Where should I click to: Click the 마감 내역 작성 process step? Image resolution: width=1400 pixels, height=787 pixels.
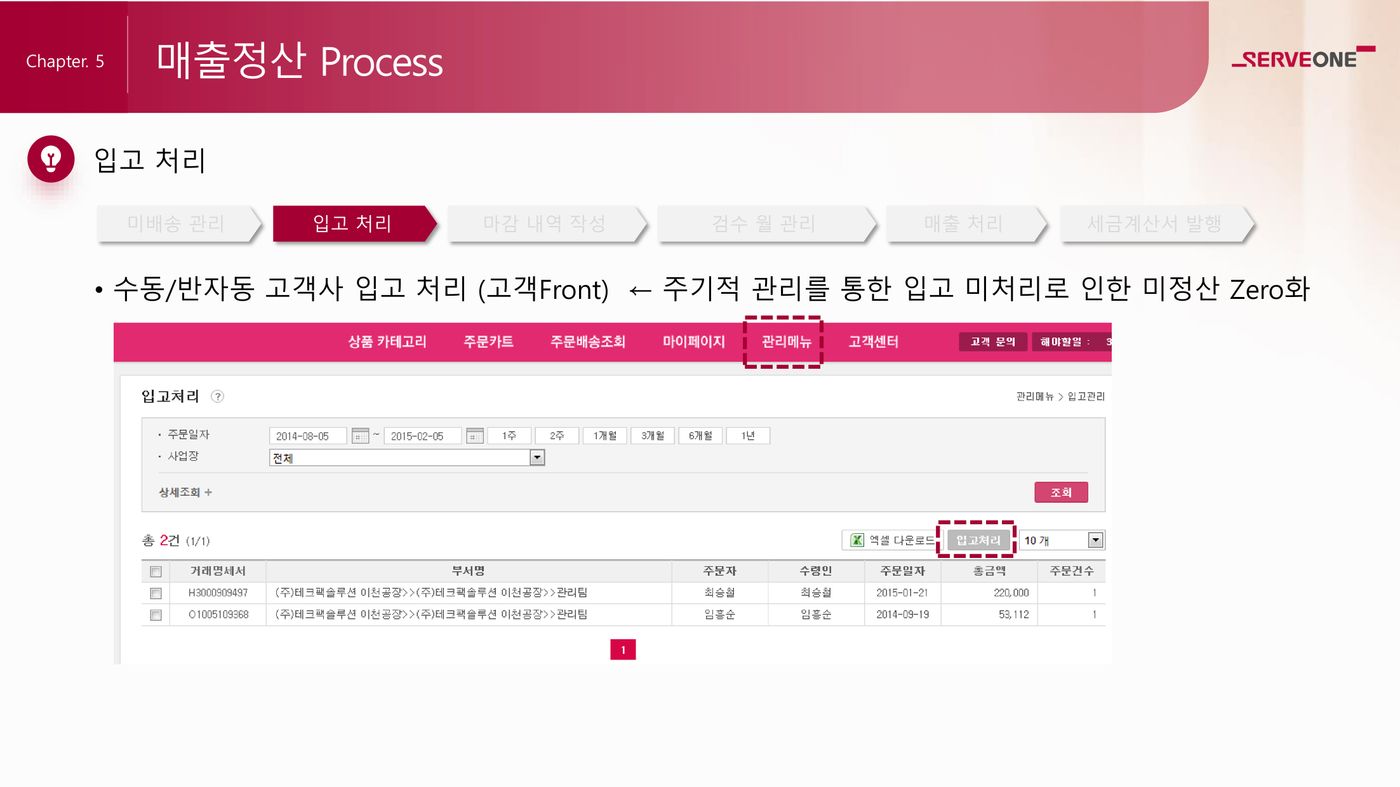(545, 224)
